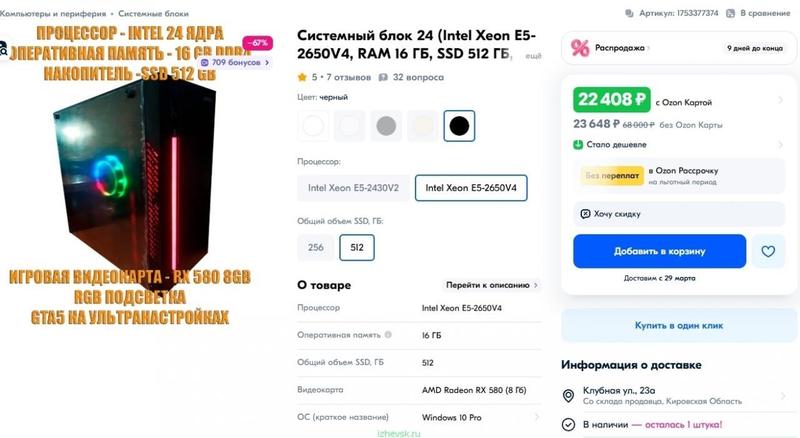
Task: Click the info icon next to Оперативная память
Action: [x=388, y=335]
